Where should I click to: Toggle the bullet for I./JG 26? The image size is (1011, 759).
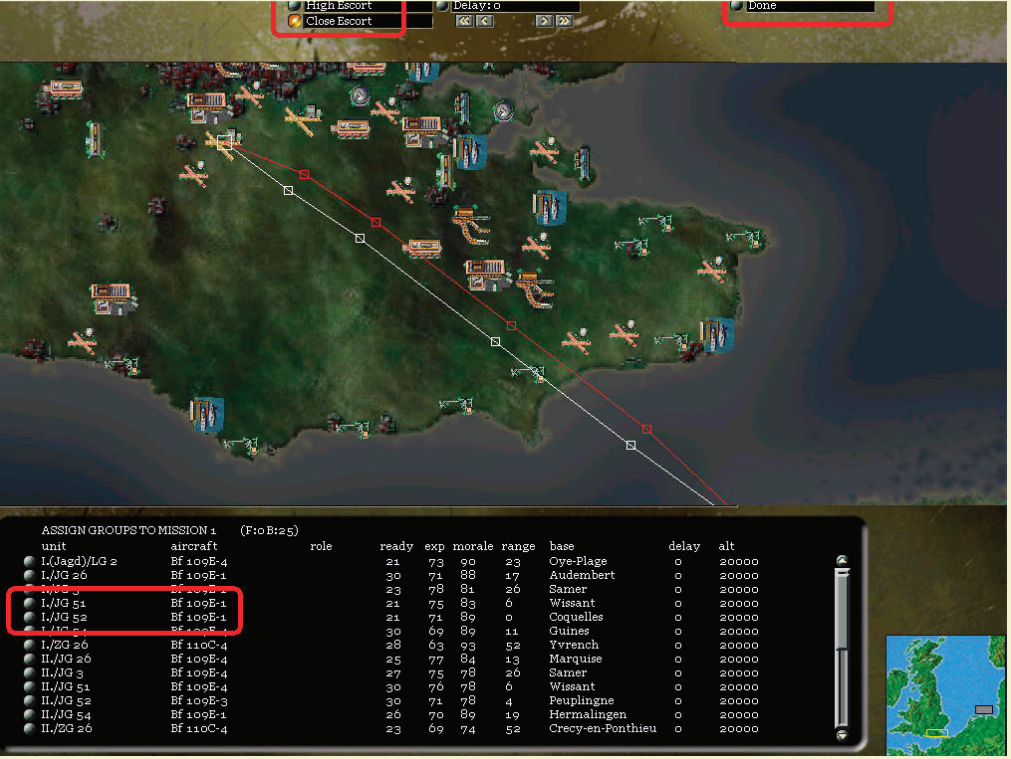[x=29, y=575]
